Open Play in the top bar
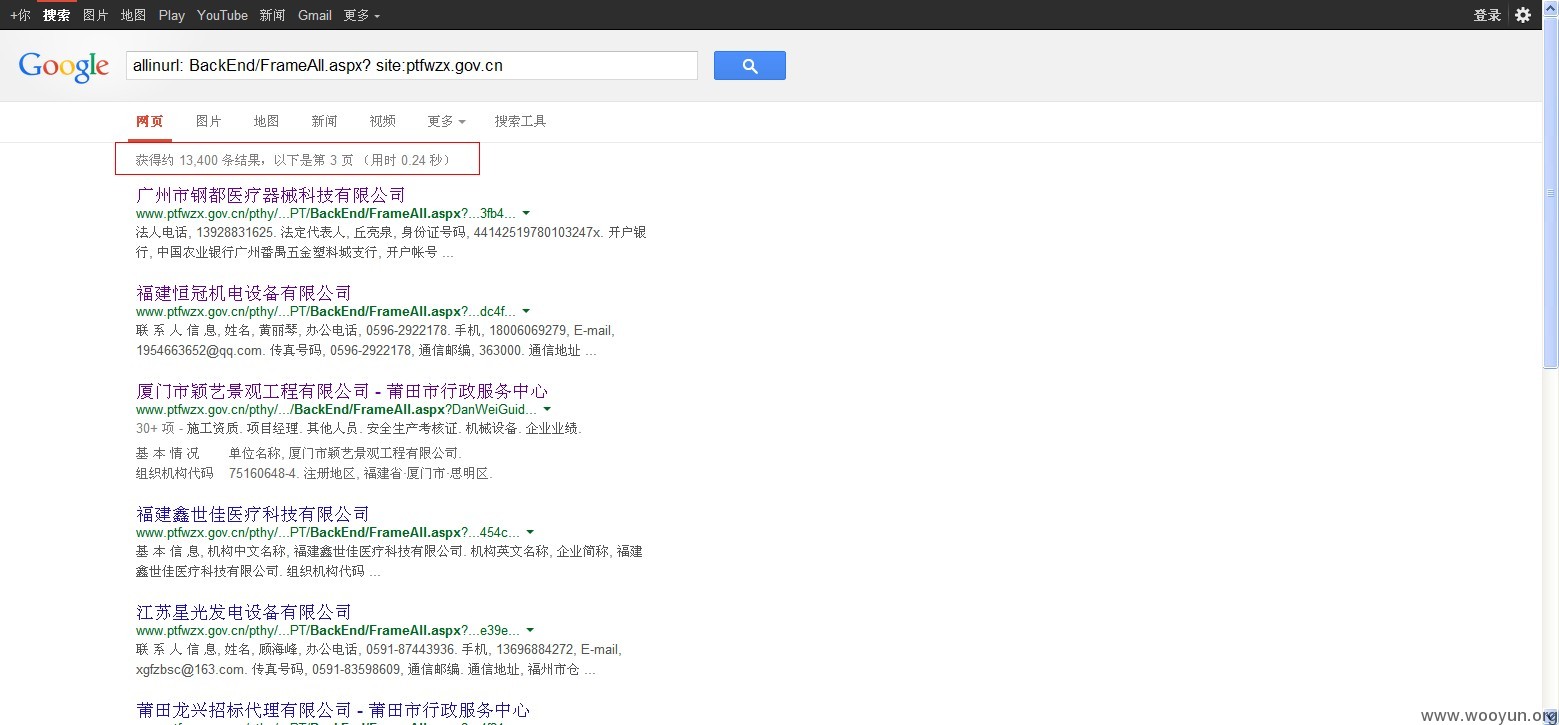 coord(172,15)
